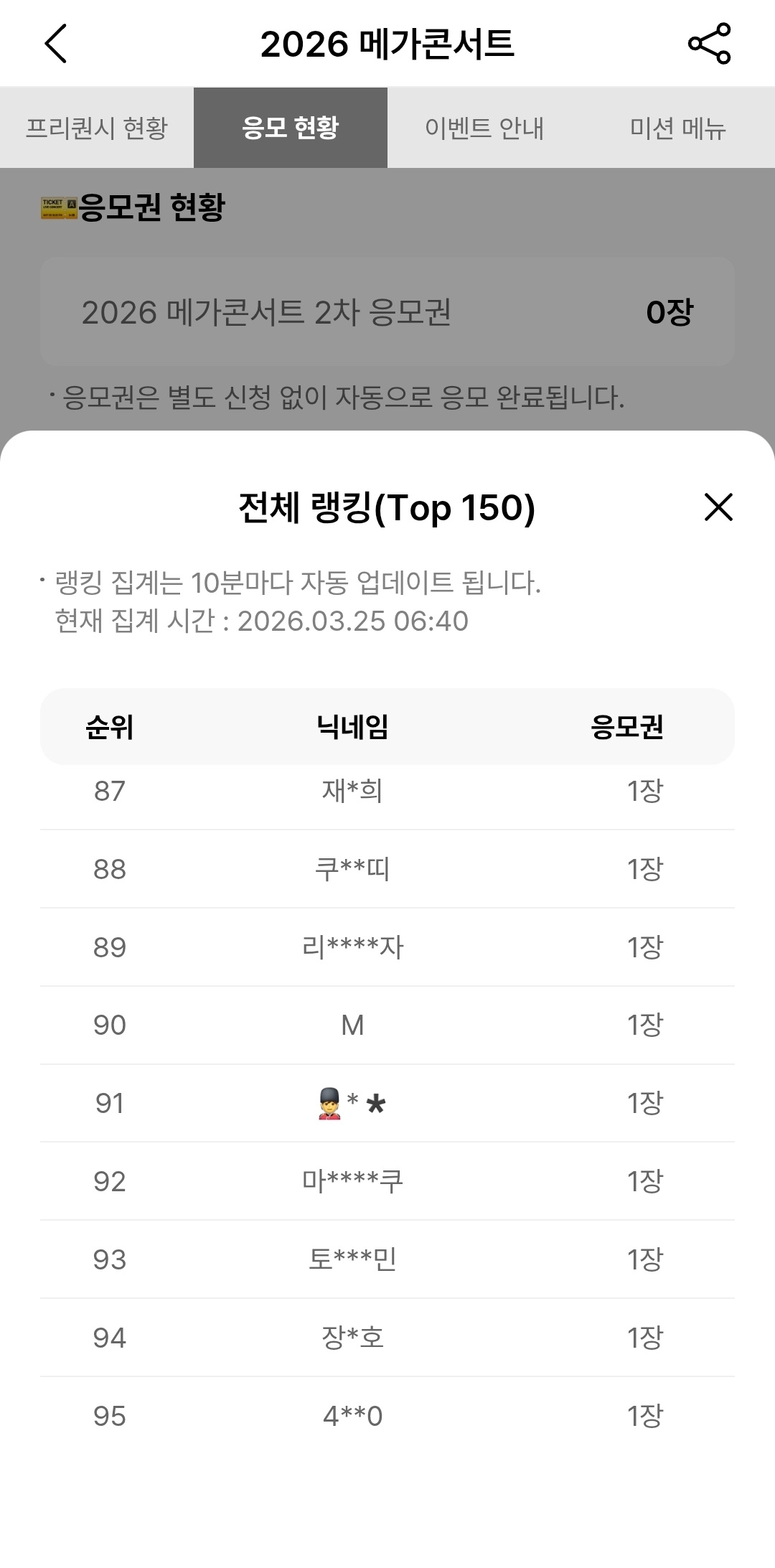Click the 순위 column header
This screenshot has height=1568, width=775.
(x=109, y=727)
